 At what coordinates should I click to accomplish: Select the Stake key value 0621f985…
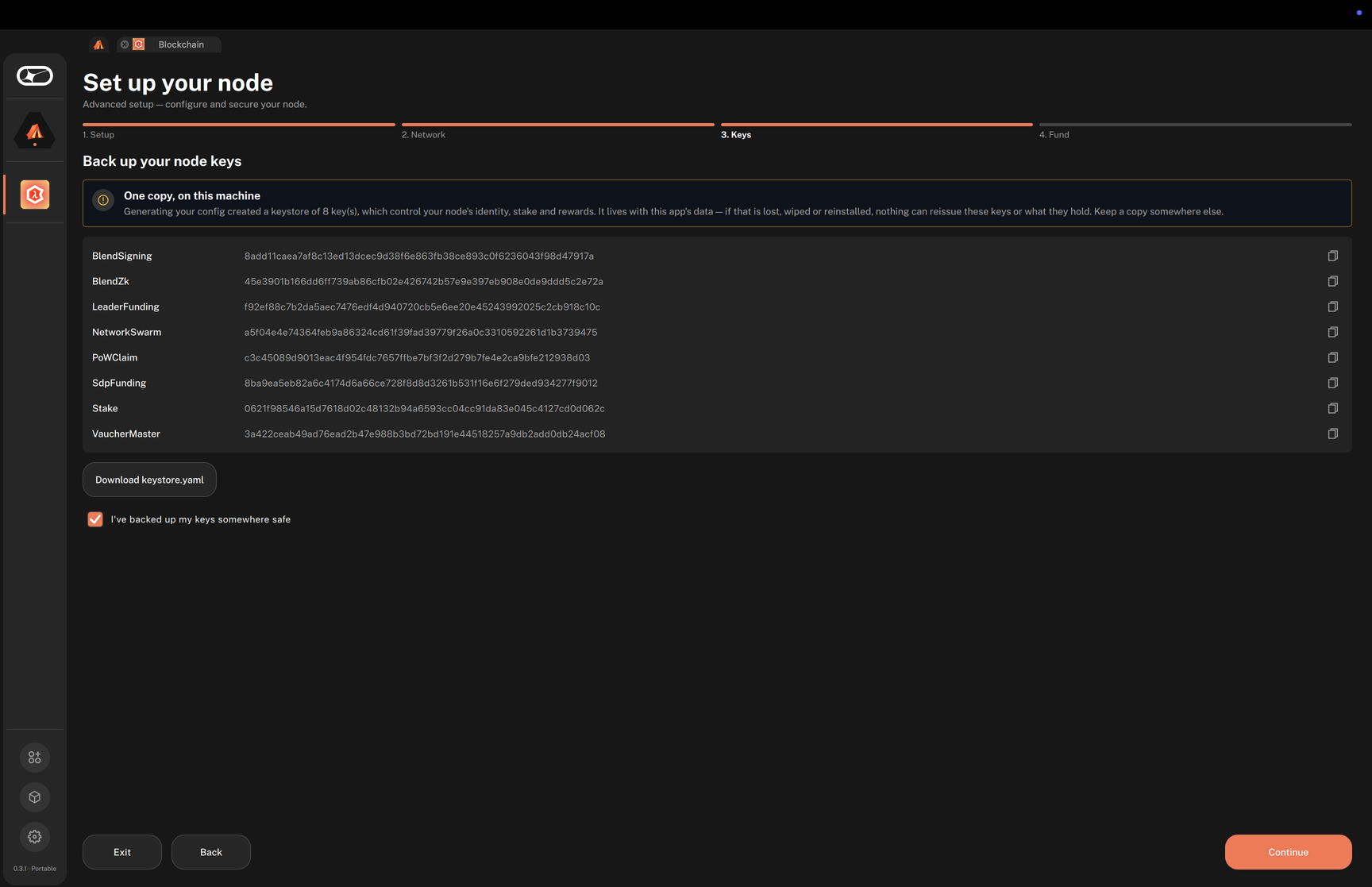(x=425, y=408)
